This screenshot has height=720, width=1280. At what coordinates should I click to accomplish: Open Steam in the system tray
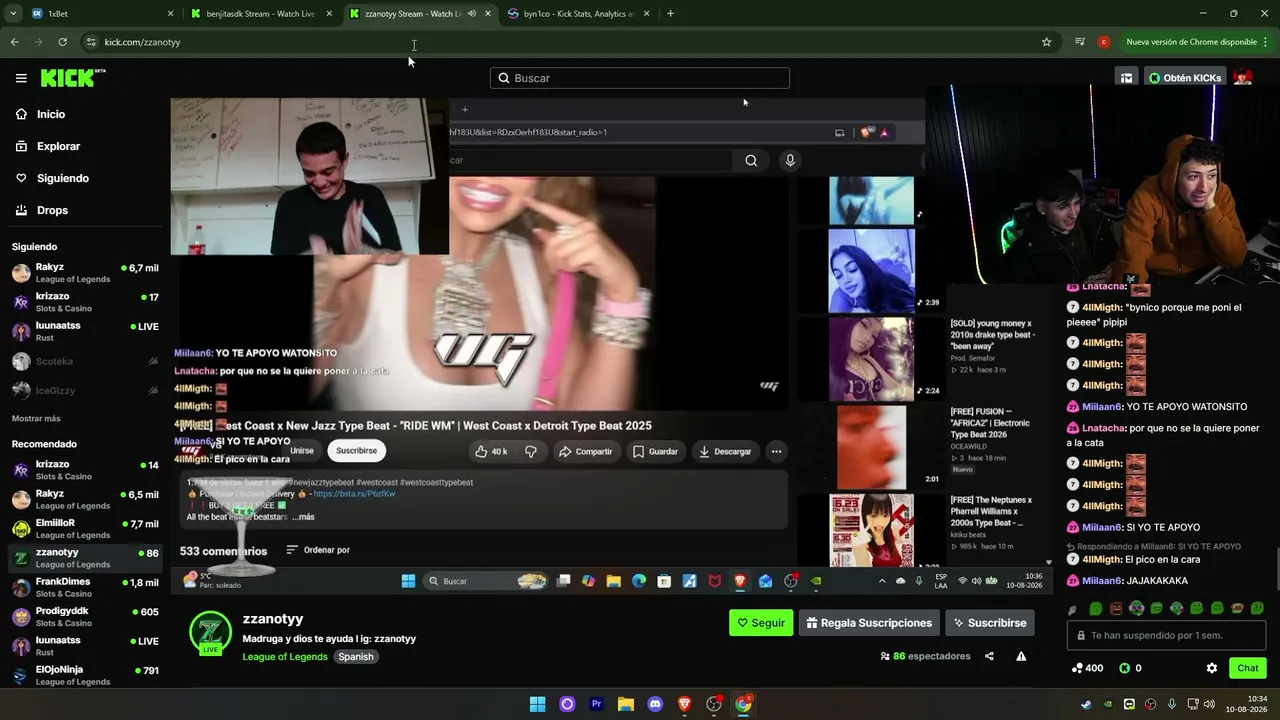pyautogui.click(x=1086, y=704)
